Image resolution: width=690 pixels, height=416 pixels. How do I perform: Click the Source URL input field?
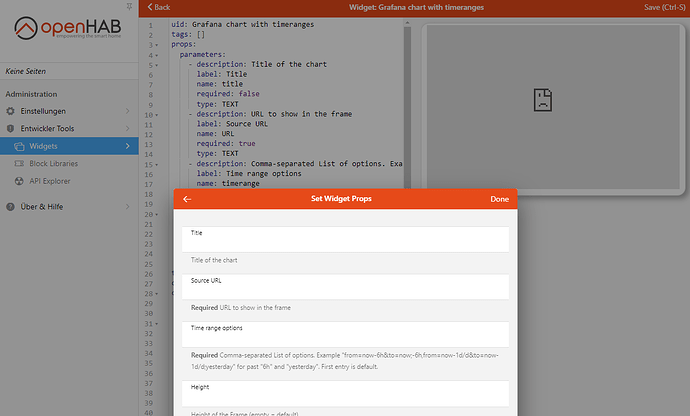click(x=345, y=287)
